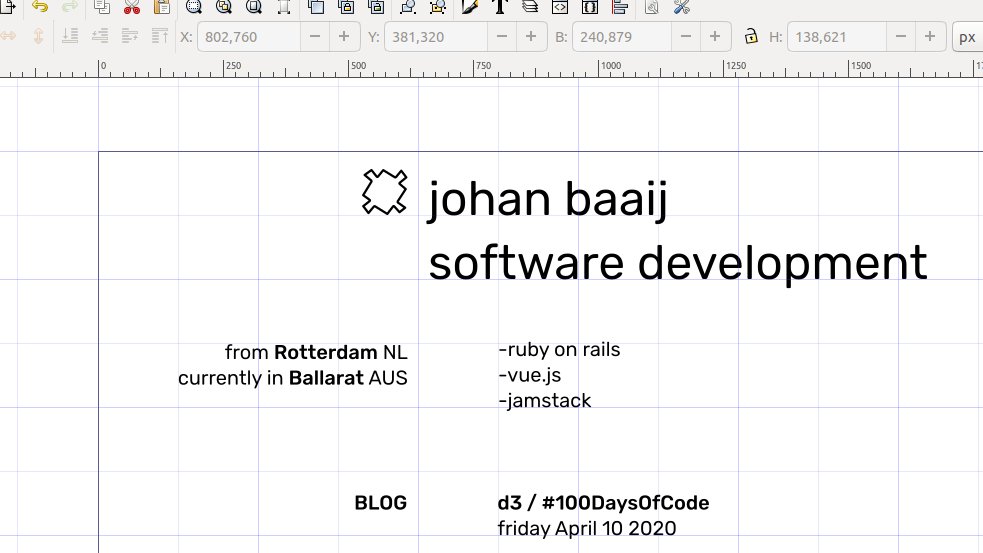
Task: Click the '-jamstack' line
Action: [545, 401]
